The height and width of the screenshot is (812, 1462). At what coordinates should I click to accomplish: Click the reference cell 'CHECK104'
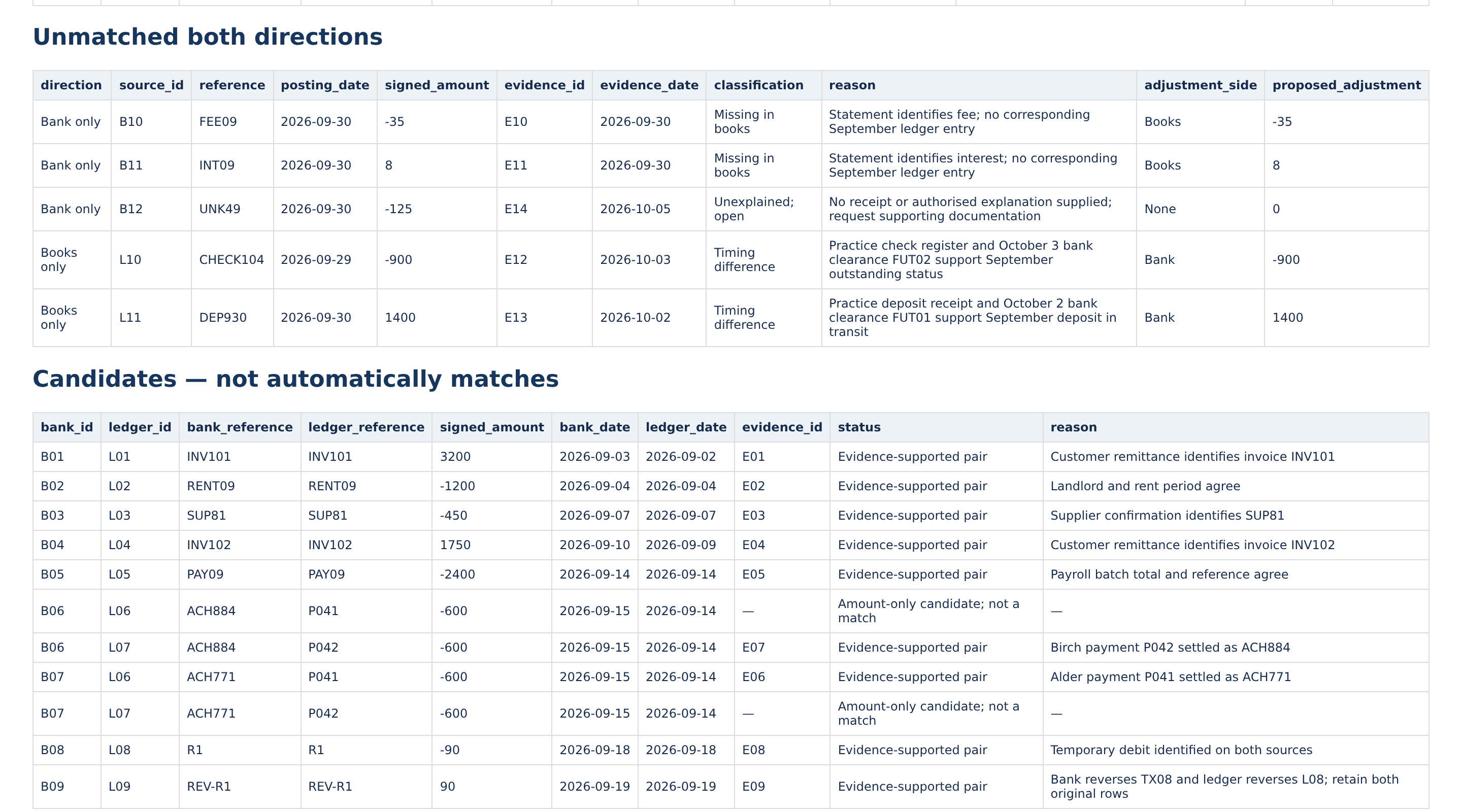pos(231,260)
